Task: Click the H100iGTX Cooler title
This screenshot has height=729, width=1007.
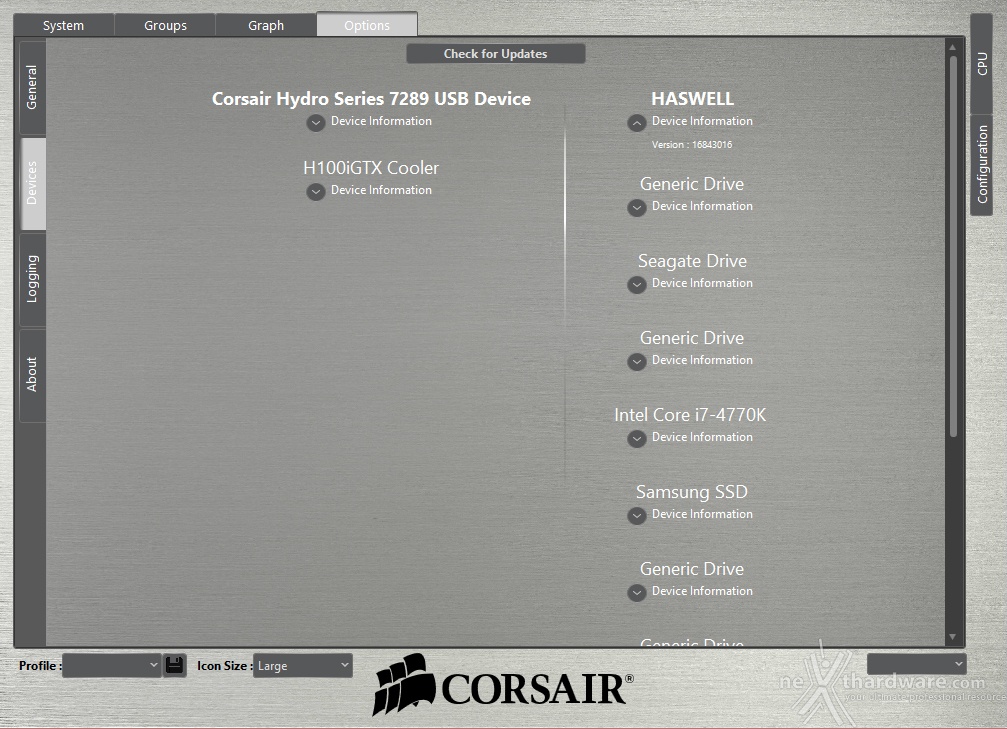Action: tap(371, 168)
